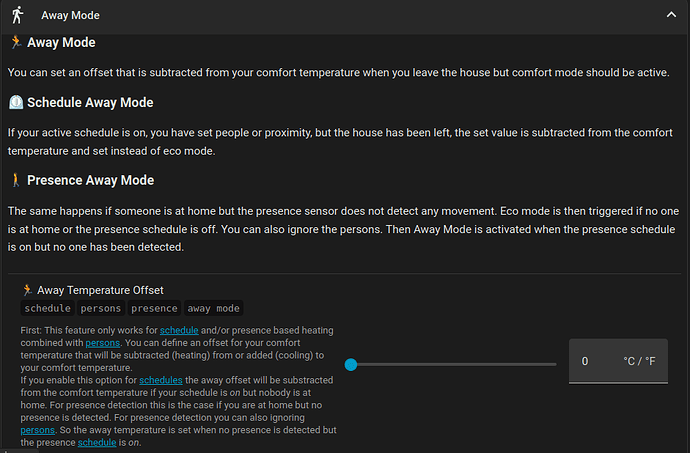Image resolution: width=690 pixels, height=453 pixels.
Task: Click the "presence" tag chip
Action: click(x=154, y=308)
